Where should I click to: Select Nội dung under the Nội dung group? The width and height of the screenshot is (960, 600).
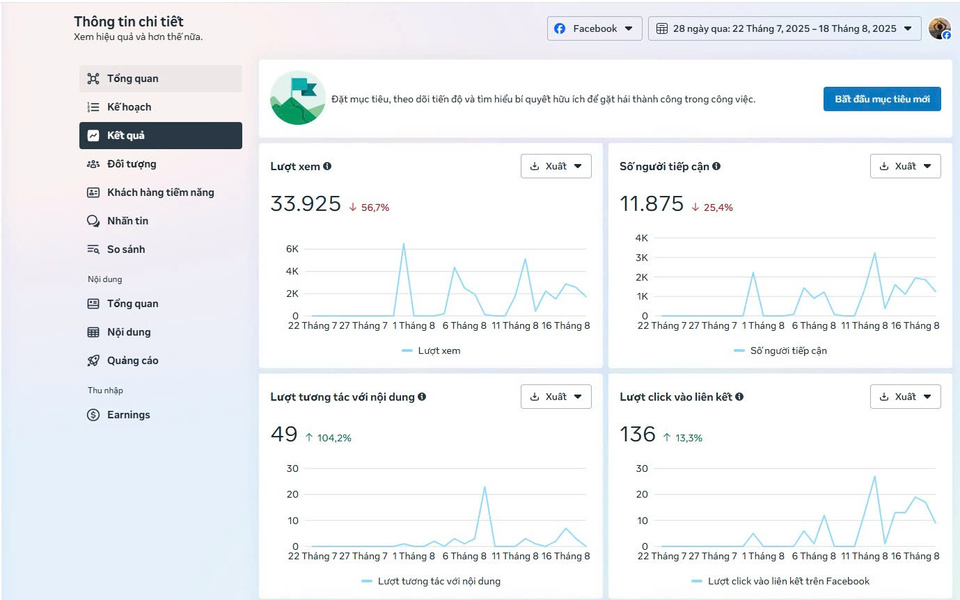129,332
